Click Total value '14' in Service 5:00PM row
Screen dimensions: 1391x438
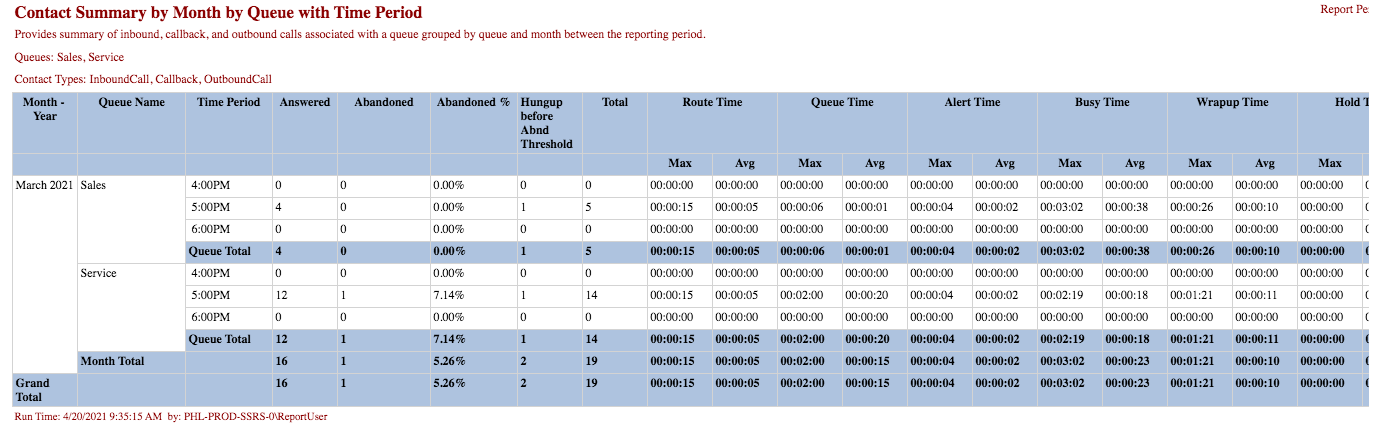pyautogui.click(x=592, y=295)
